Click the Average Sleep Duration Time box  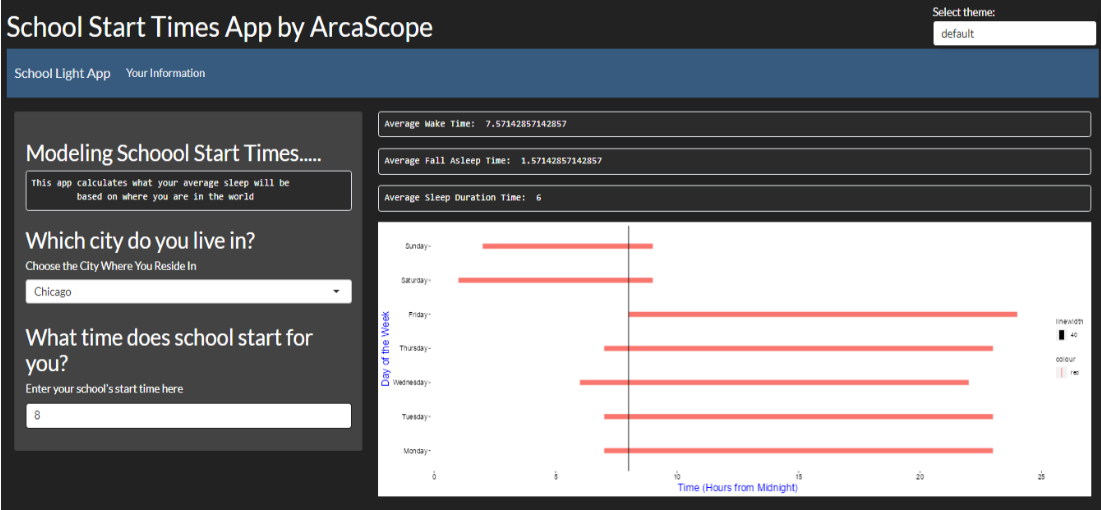tap(734, 198)
